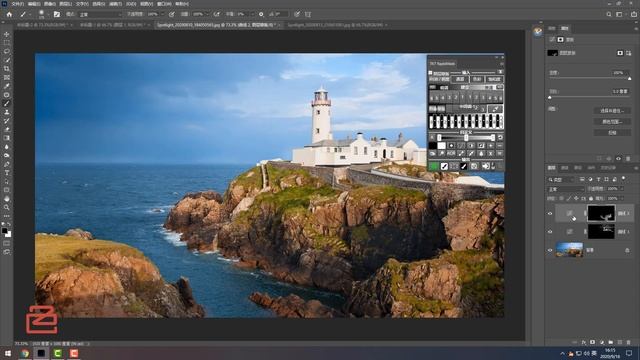Expand the opacity slider dropdown arrow
Viewport: 640px width, 360px height.
(162, 14)
